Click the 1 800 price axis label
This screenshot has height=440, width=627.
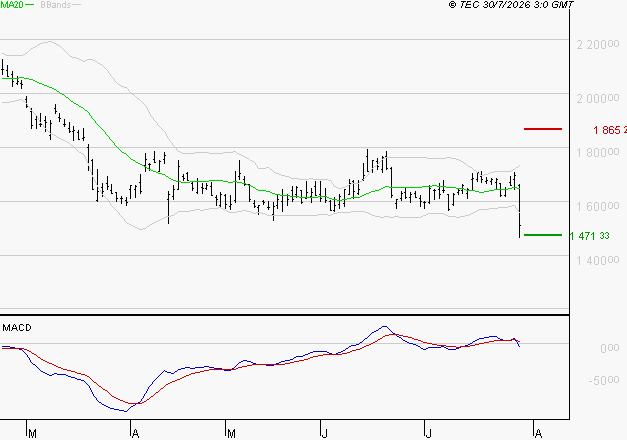click(598, 152)
